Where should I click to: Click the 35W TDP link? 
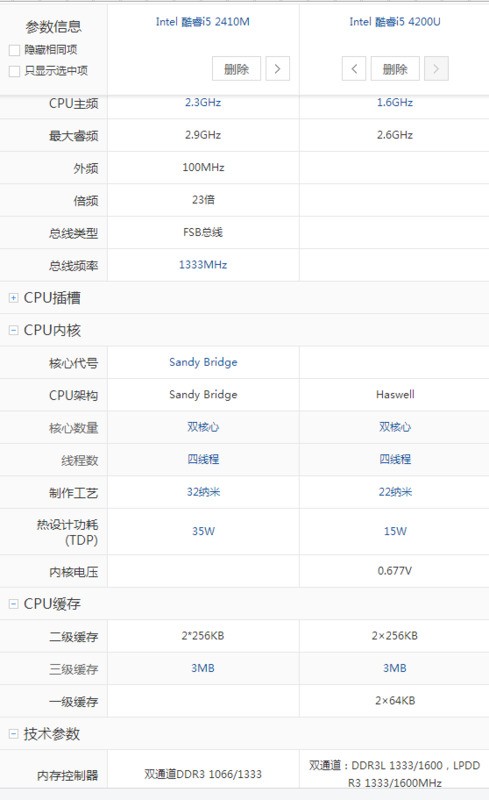tap(203, 531)
